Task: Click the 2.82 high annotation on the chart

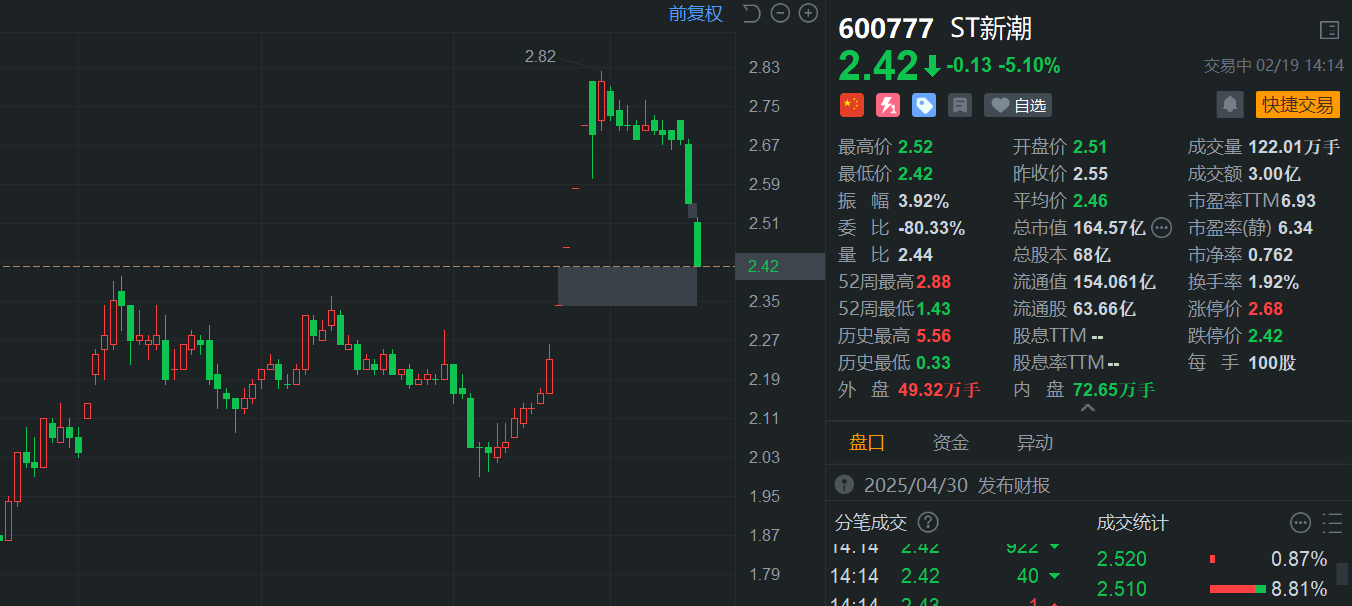Action: coord(540,57)
